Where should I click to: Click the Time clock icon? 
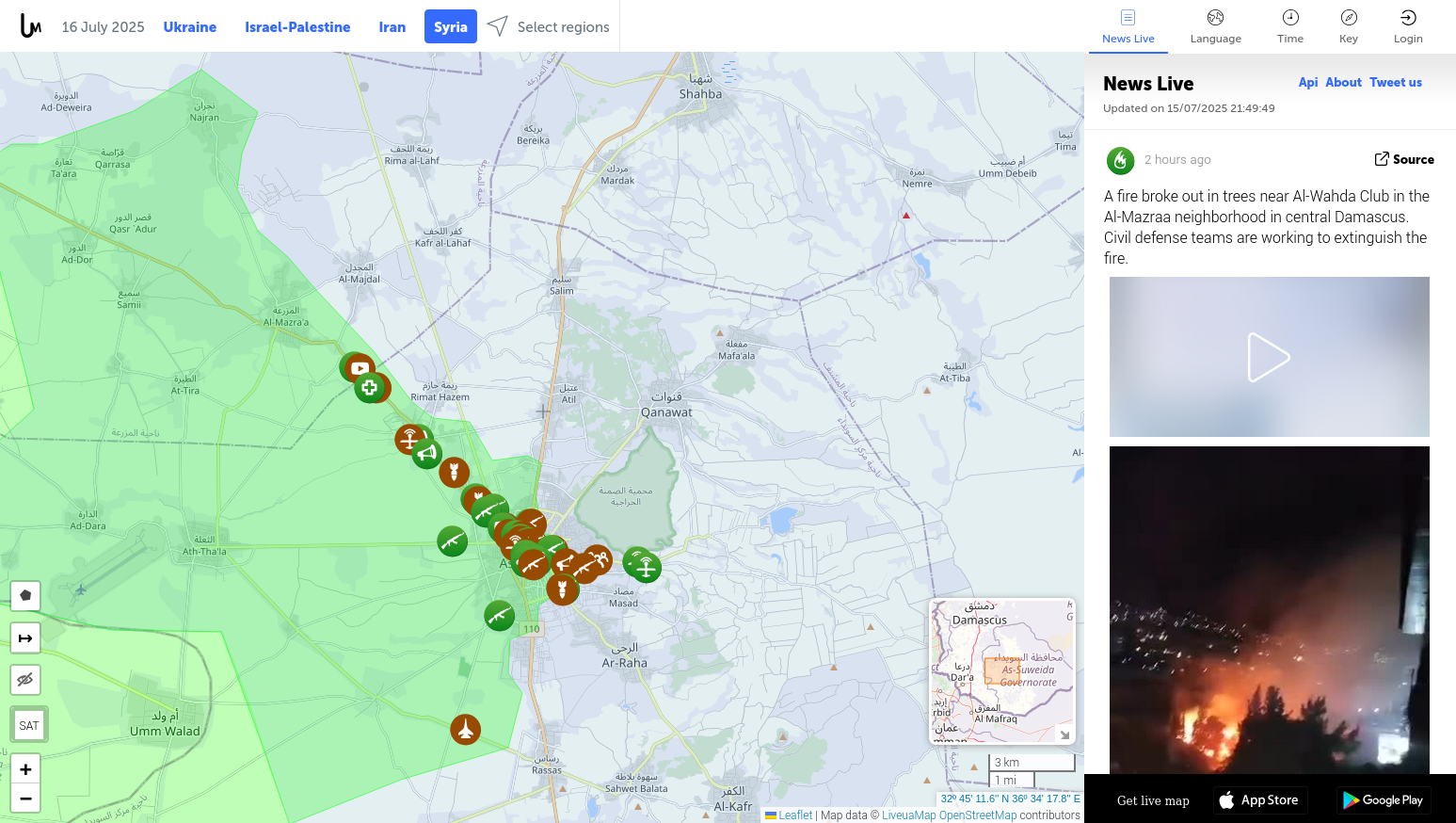(1290, 17)
